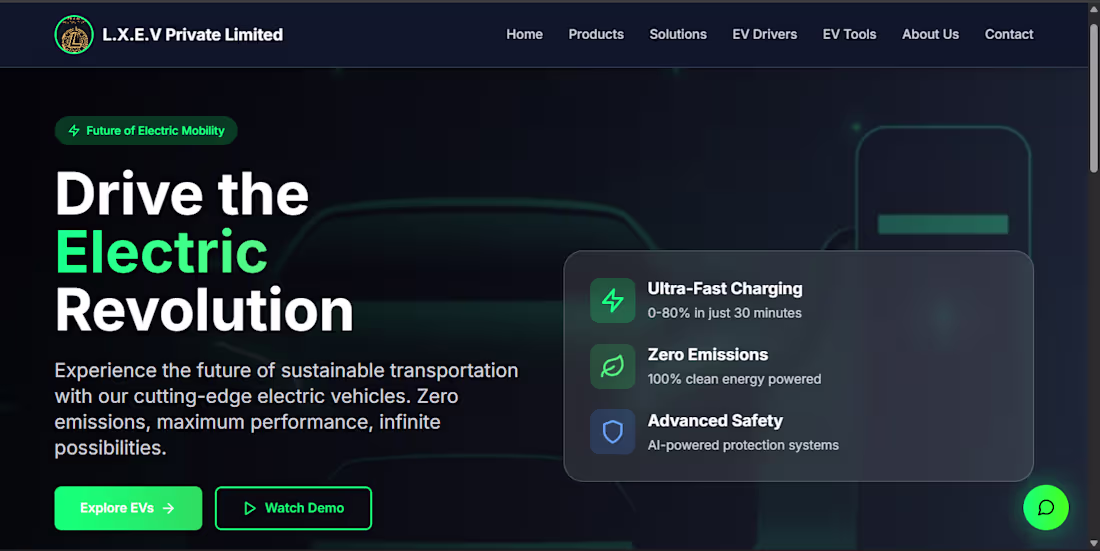
Task: Click the Zero Emissions heading
Action: click(708, 354)
